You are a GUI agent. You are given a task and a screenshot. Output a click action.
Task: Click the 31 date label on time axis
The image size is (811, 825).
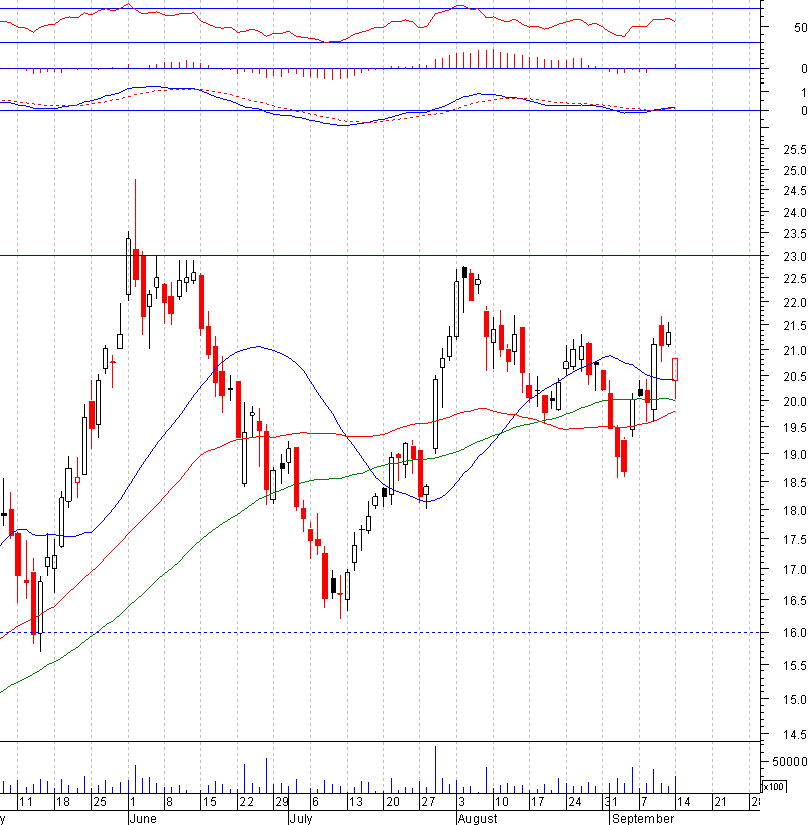(610, 802)
